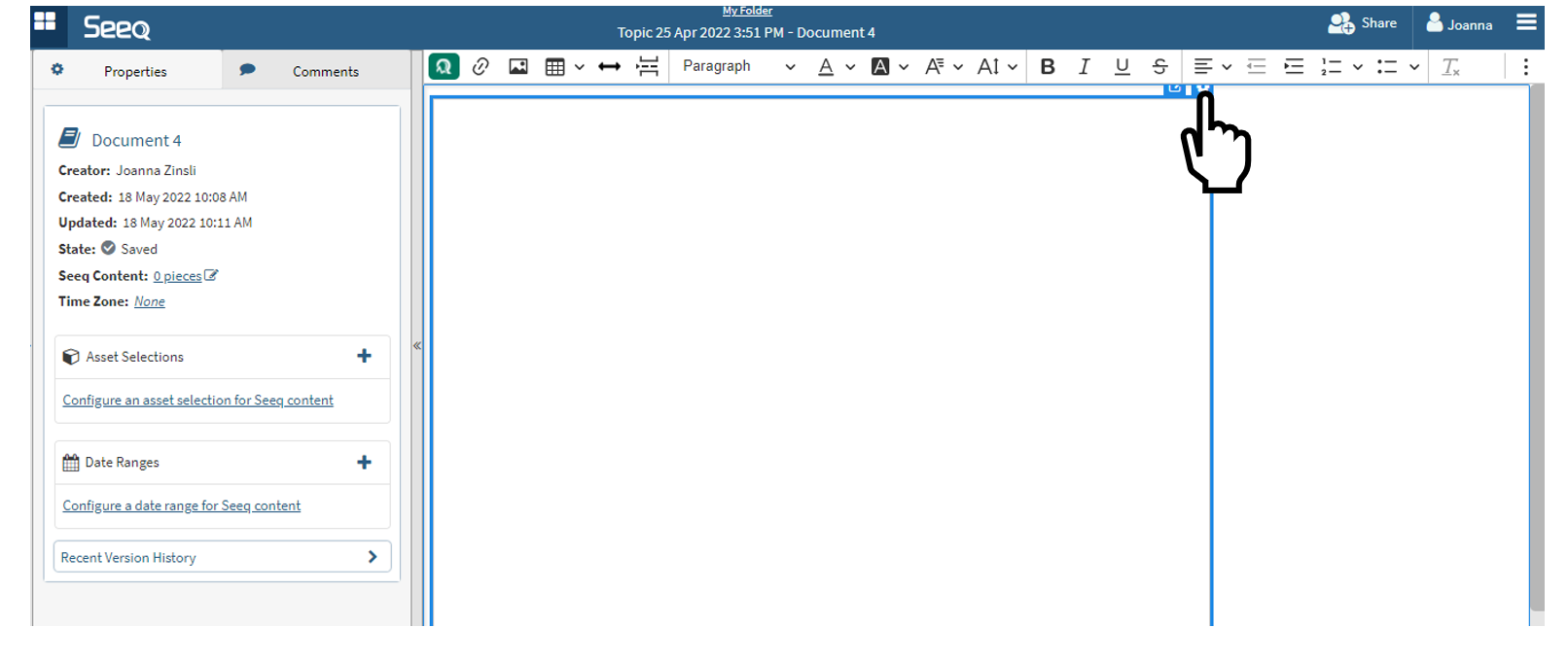Insert a link using the chain icon
The height and width of the screenshot is (662, 1568).
481,66
